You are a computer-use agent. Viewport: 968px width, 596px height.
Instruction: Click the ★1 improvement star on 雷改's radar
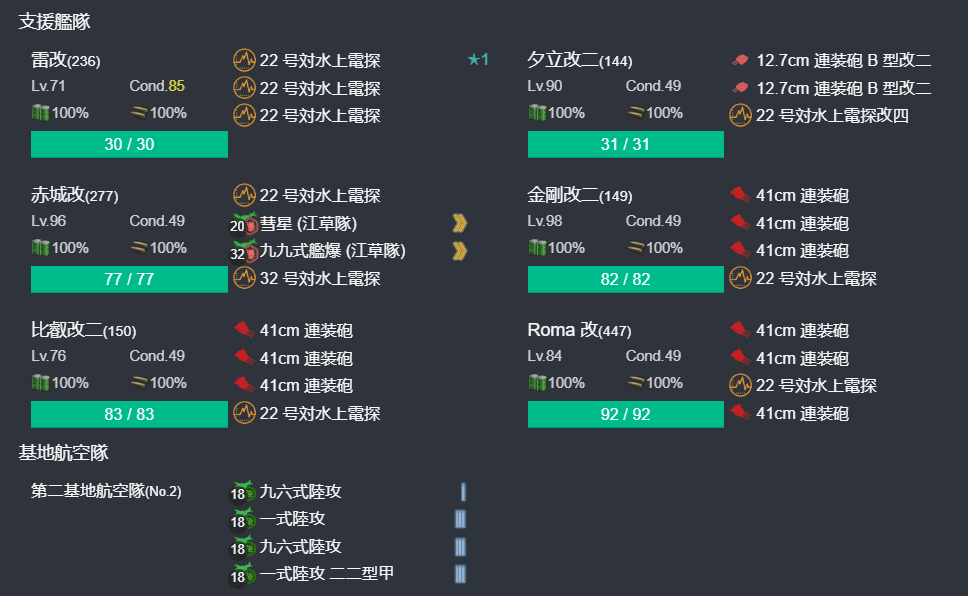click(478, 60)
